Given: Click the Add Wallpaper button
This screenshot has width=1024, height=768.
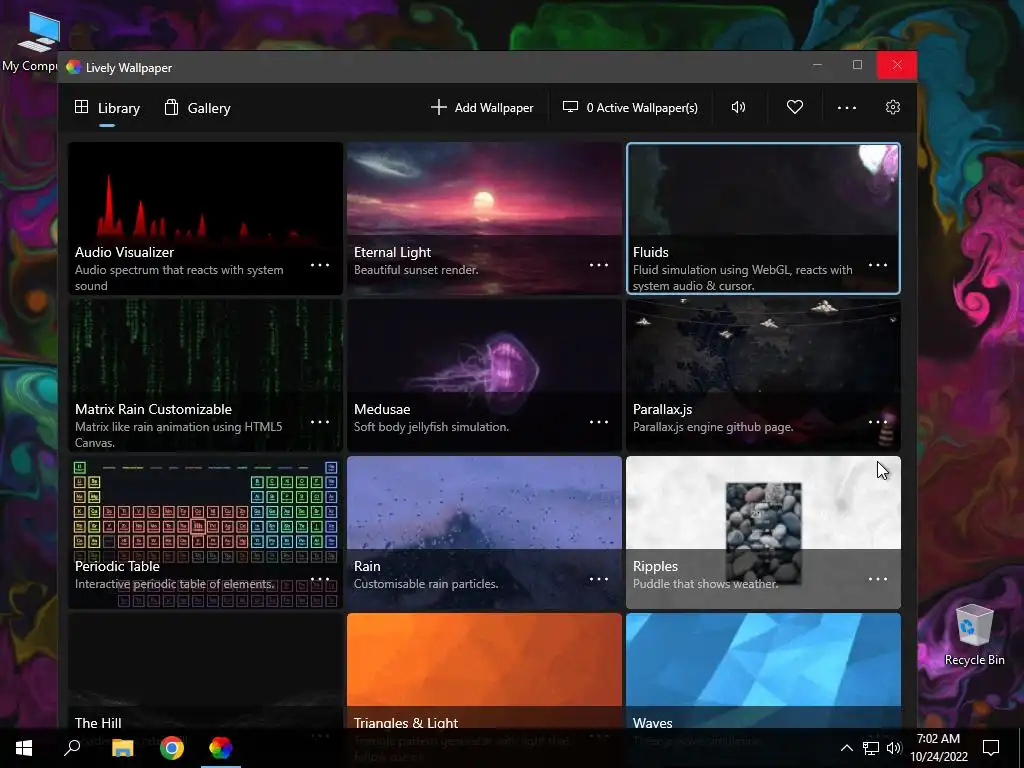Looking at the screenshot, I should coord(482,108).
